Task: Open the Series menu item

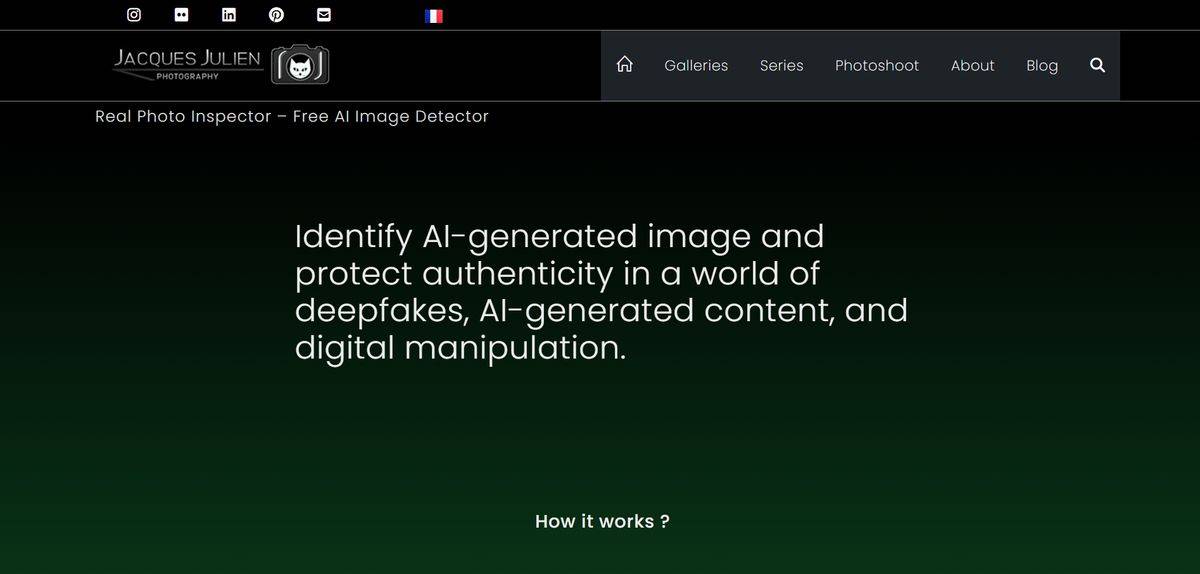Action: click(781, 65)
